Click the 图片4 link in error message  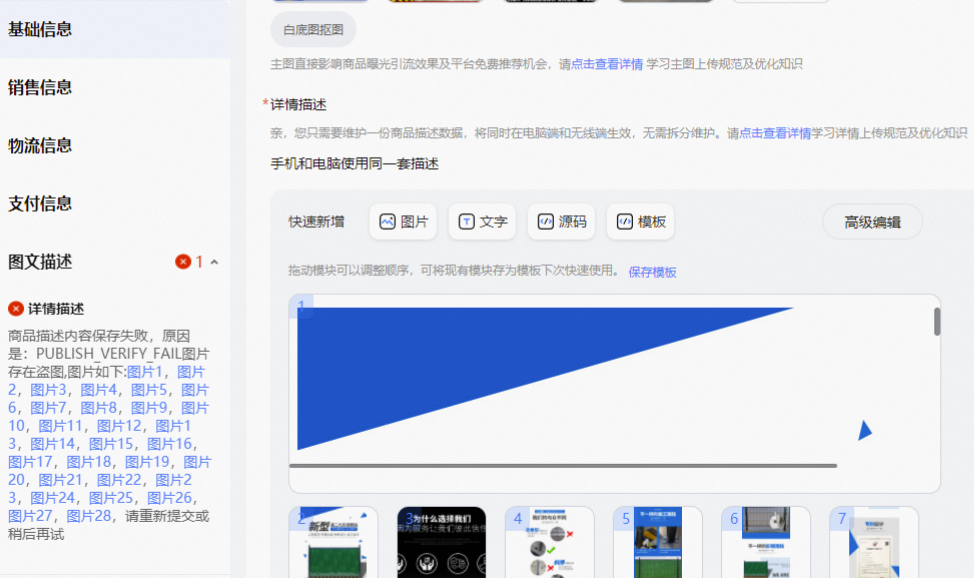pos(98,390)
